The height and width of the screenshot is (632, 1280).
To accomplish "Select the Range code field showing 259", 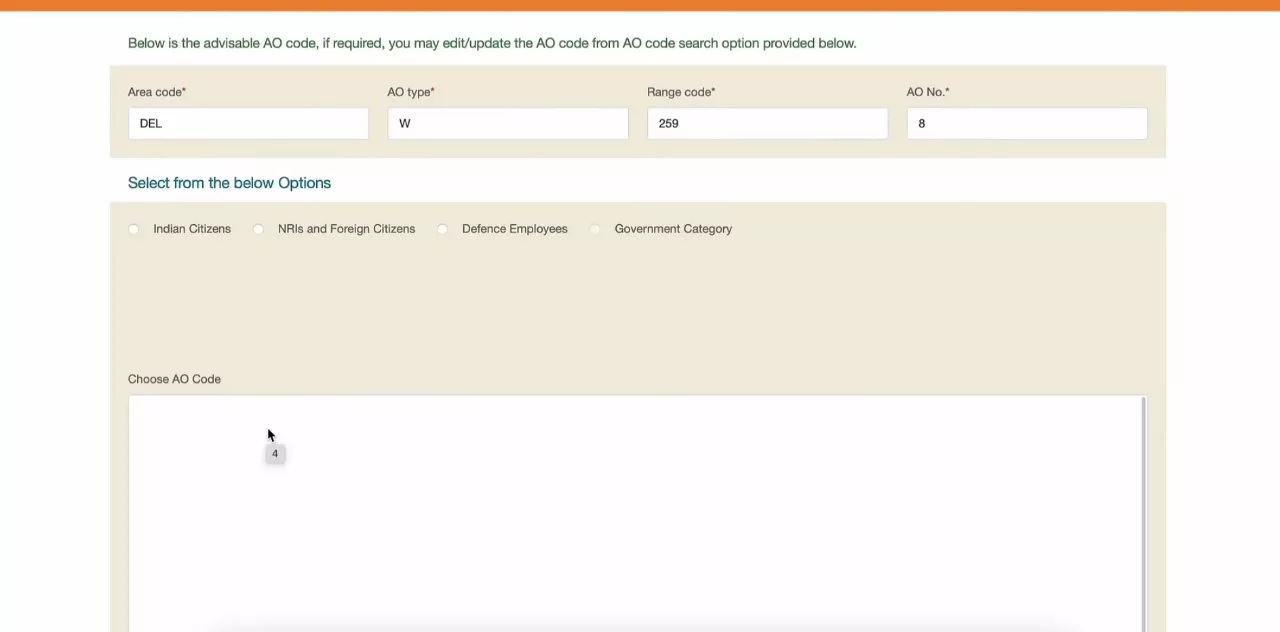I will point(767,123).
